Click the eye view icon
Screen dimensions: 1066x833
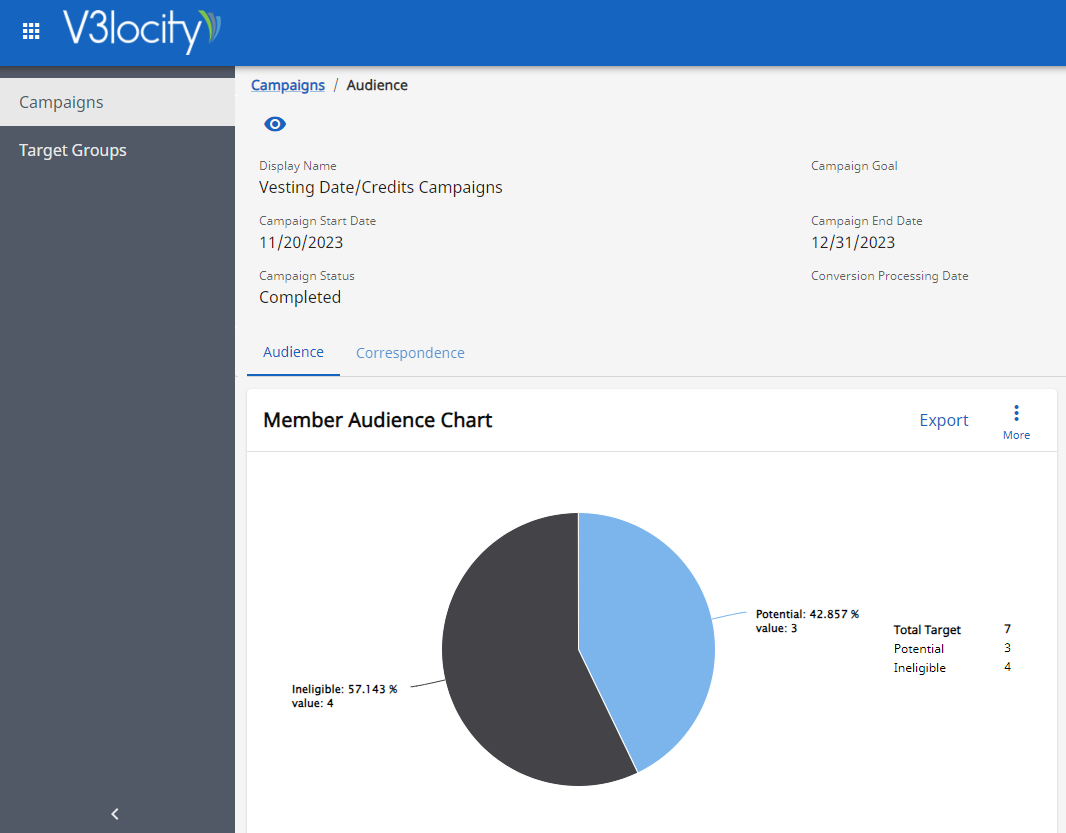coord(275,124)
